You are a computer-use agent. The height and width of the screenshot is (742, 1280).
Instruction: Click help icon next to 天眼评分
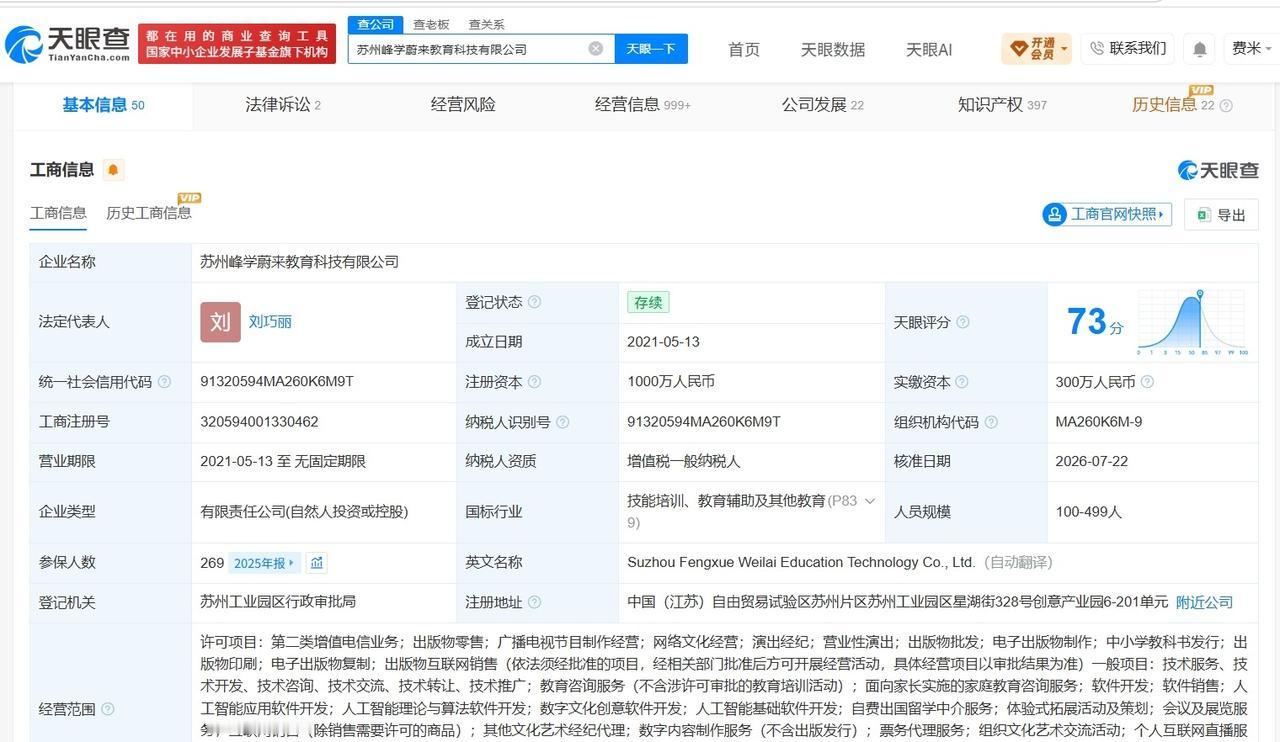pyautogui.click(x=962, y=322)
